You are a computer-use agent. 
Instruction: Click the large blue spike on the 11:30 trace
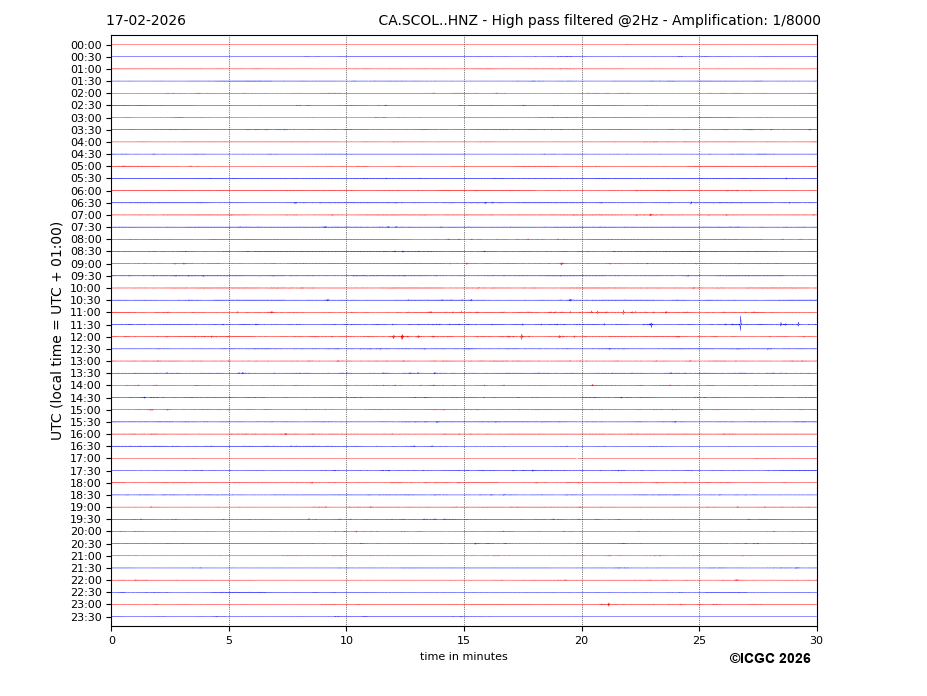click(x=740, y=323)
